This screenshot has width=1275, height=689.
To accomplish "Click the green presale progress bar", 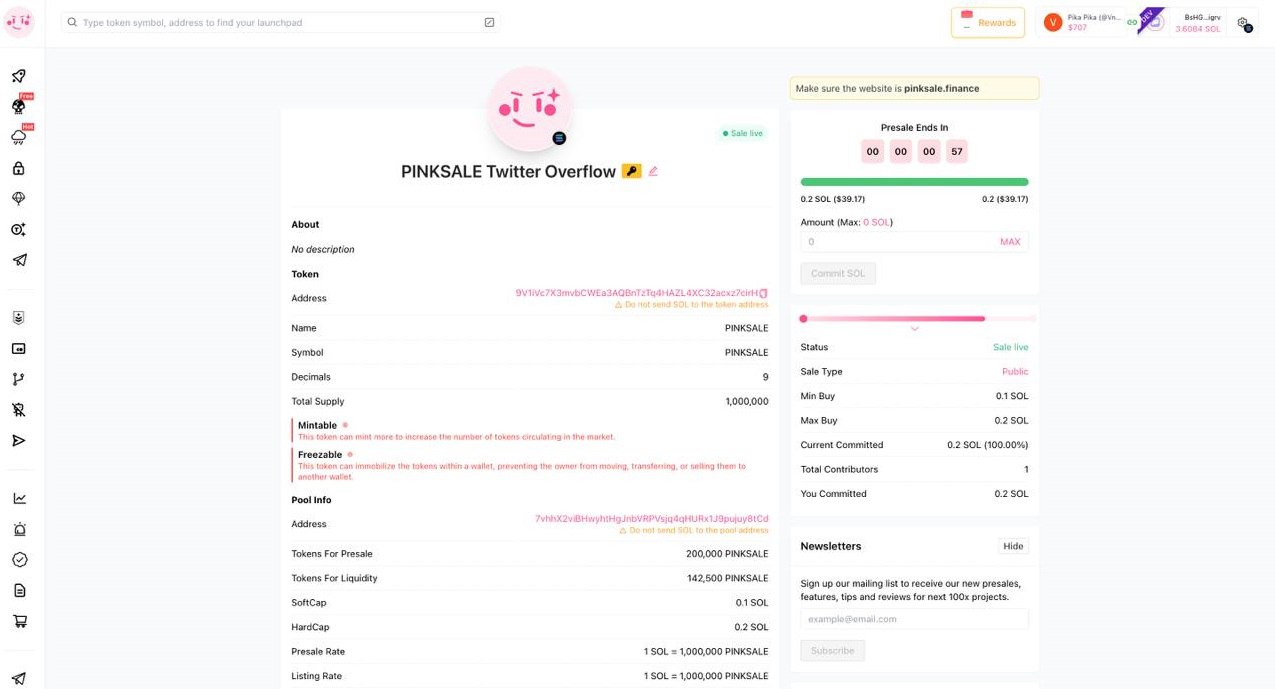I will pos(914,182).
